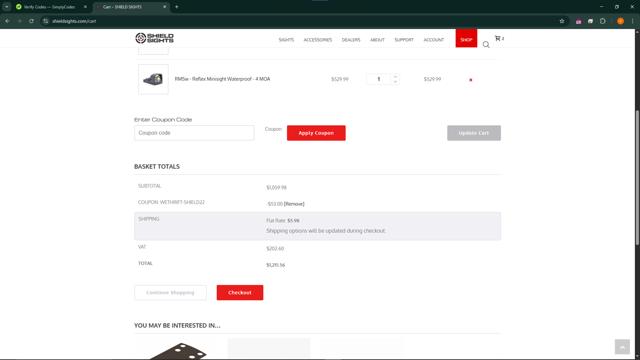640x360 pixels.
Task: Switch to the Cart - SHIELD SIGHTS tab
Action: [x=131, y=7]
